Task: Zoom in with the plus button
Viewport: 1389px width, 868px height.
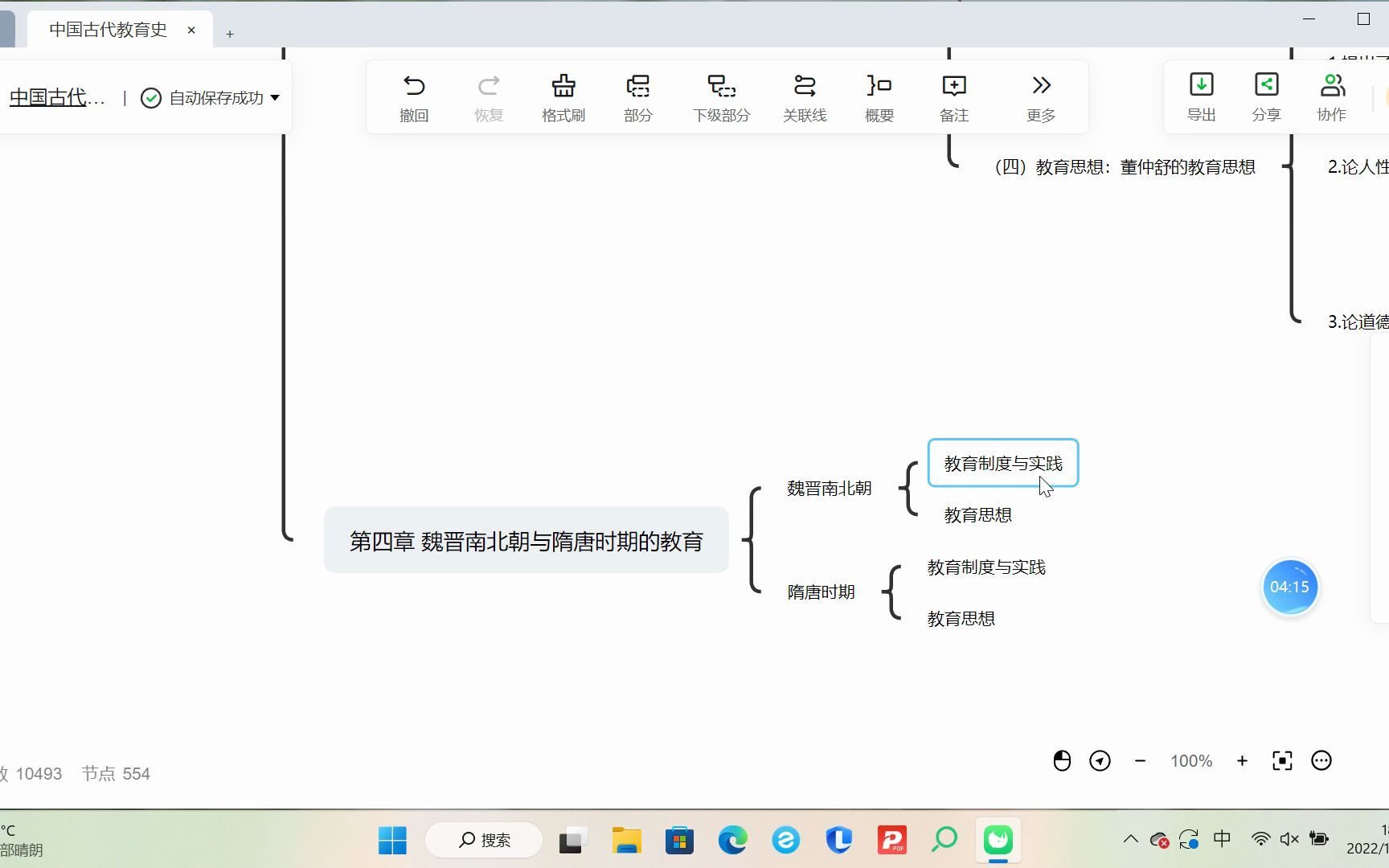Action: pos(1242,761)
